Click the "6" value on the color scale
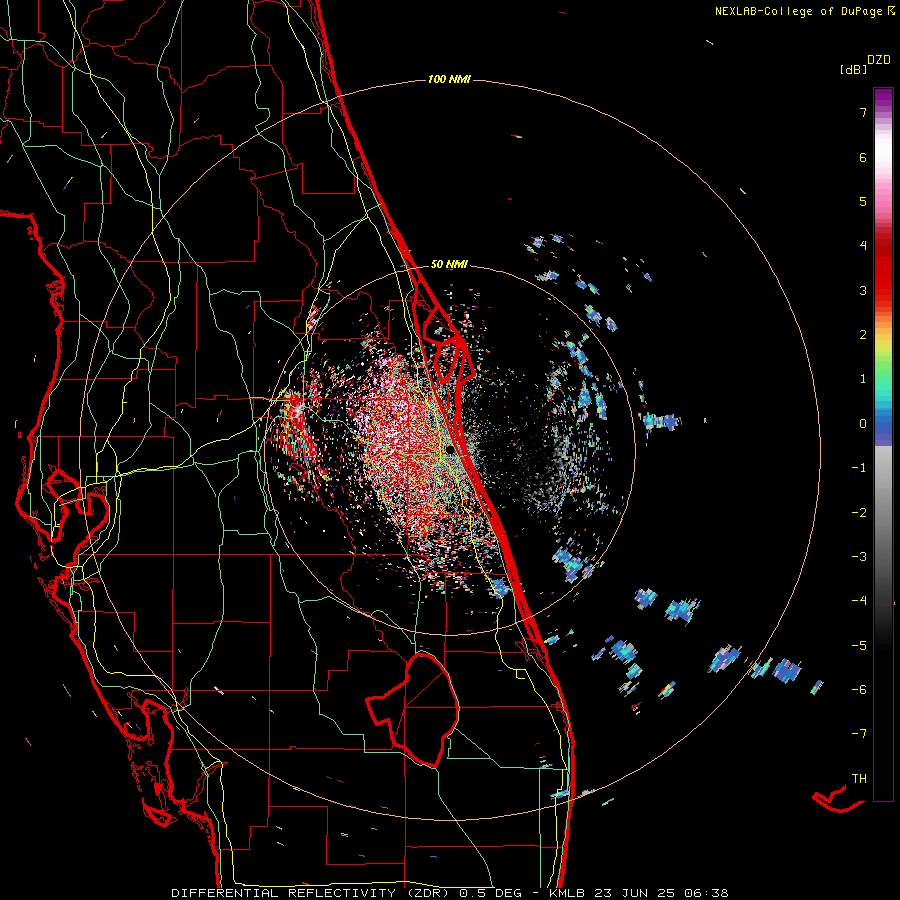 click(x=863, y=157)
